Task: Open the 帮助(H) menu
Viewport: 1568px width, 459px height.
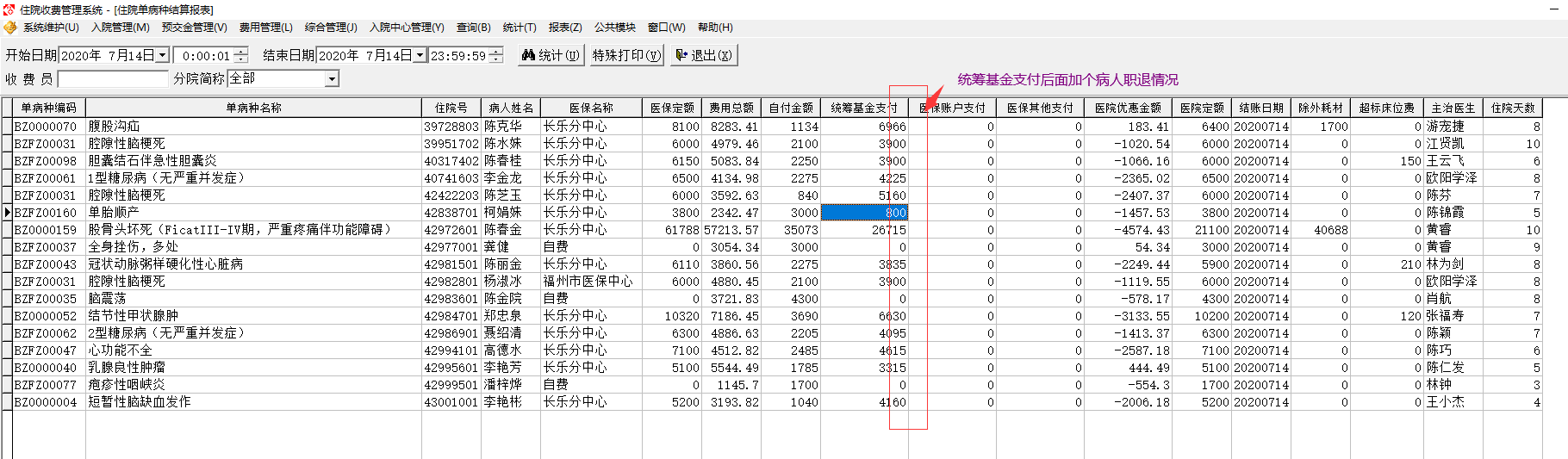Action: pos(715,28)
